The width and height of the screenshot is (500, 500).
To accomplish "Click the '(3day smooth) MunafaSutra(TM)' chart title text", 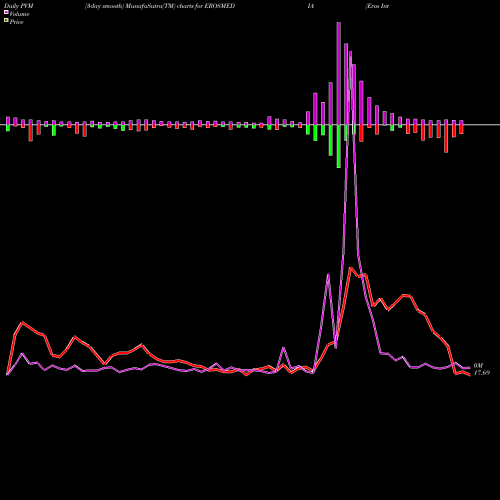I will coord(130,6).
